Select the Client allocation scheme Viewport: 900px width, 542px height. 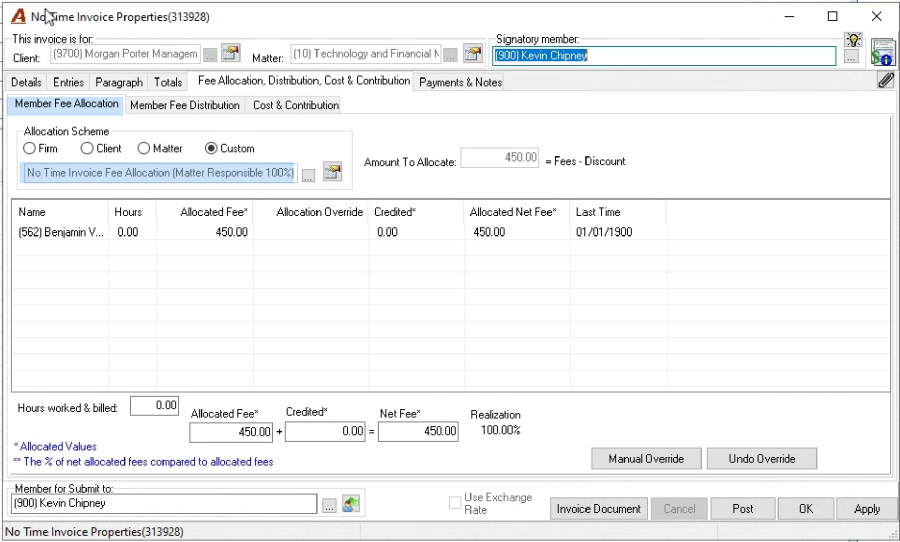[87, 148]
